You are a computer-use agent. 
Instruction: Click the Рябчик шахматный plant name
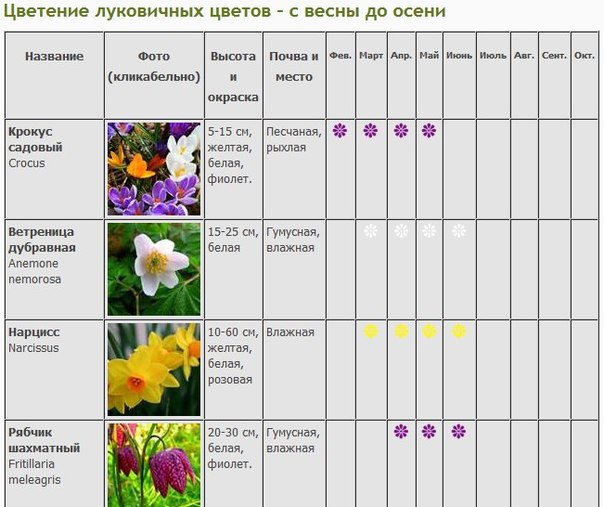pyautogui.click(x=44, y=440)
